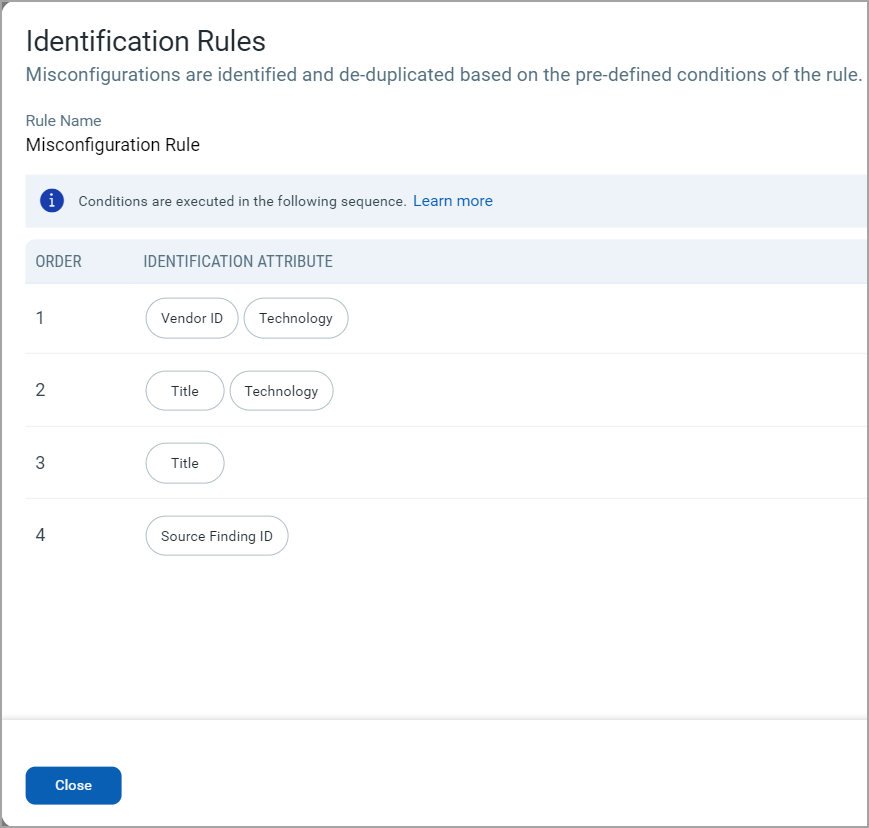The width and height of the screenshot is (869, 828).
Task: Select the Source Finding ID chip in order 4
Action: pos(216,536)
